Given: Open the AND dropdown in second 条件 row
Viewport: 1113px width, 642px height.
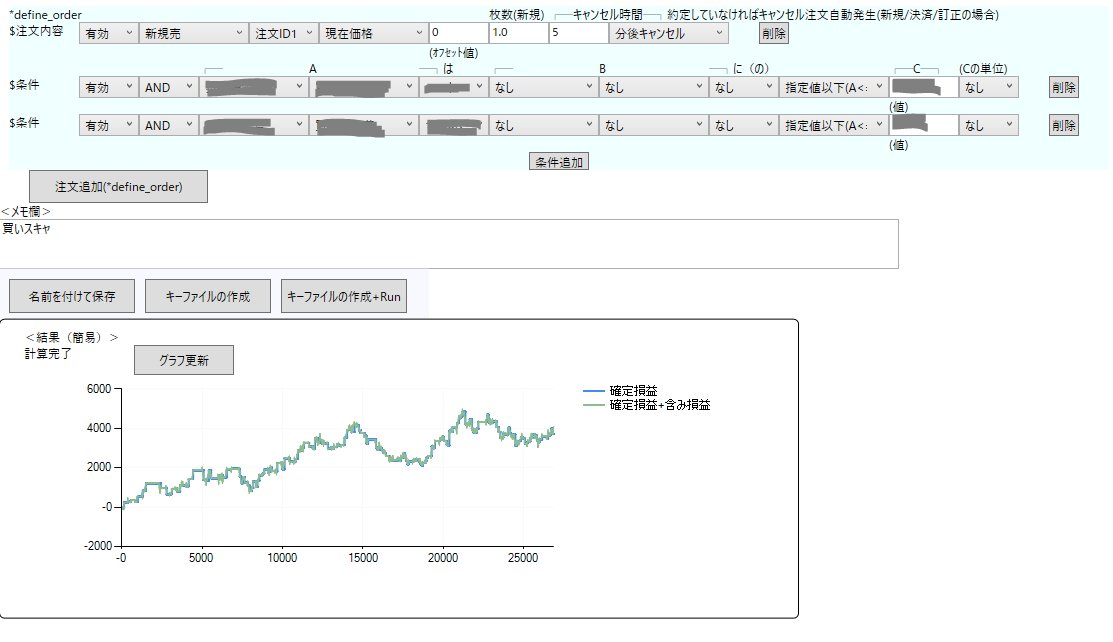Looking at the screenshot, I should (x=168, y=125).
